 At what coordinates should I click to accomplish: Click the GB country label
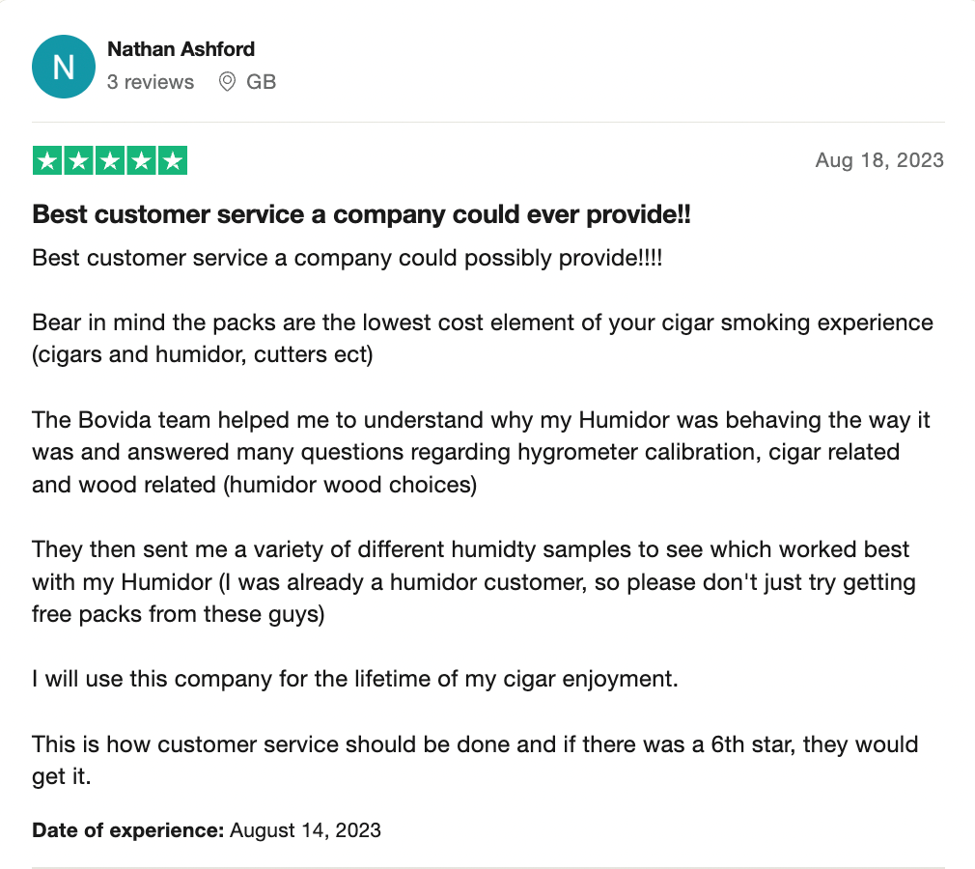[261, 81]
